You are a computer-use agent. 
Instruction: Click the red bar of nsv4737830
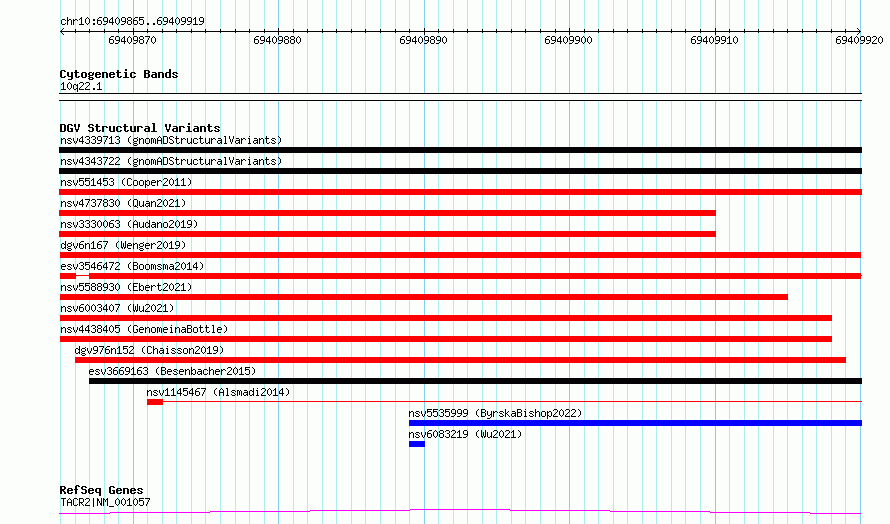(387, 213)
